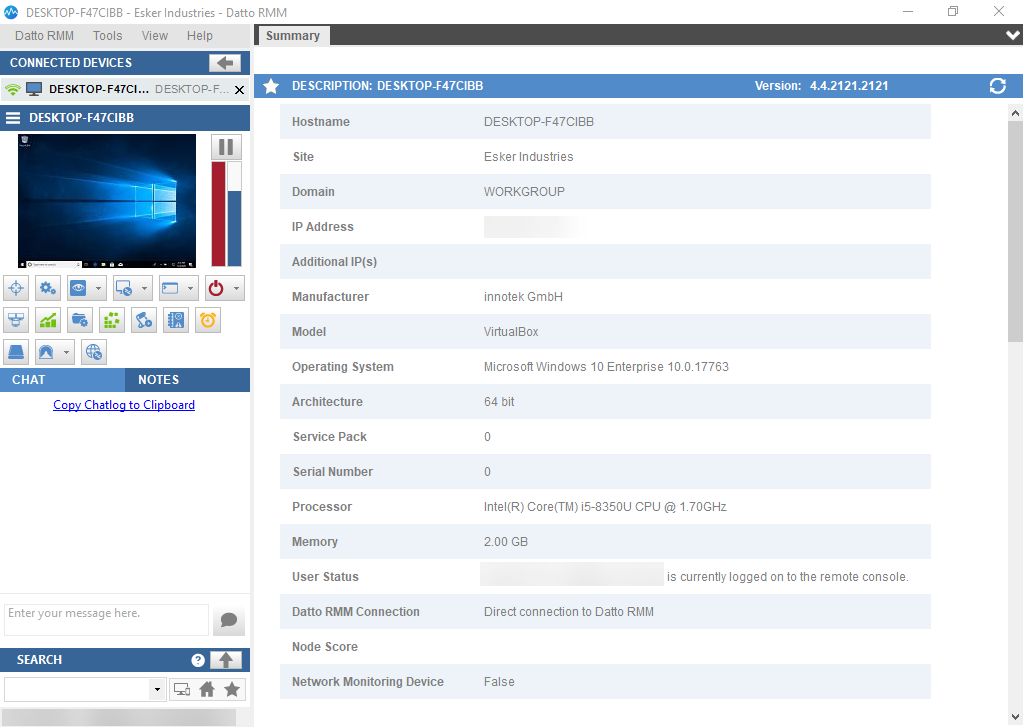Click the Microsoft Windows 10 Enterprise value
This screenshot has height=727, width=1023.
tap(606, 367)
